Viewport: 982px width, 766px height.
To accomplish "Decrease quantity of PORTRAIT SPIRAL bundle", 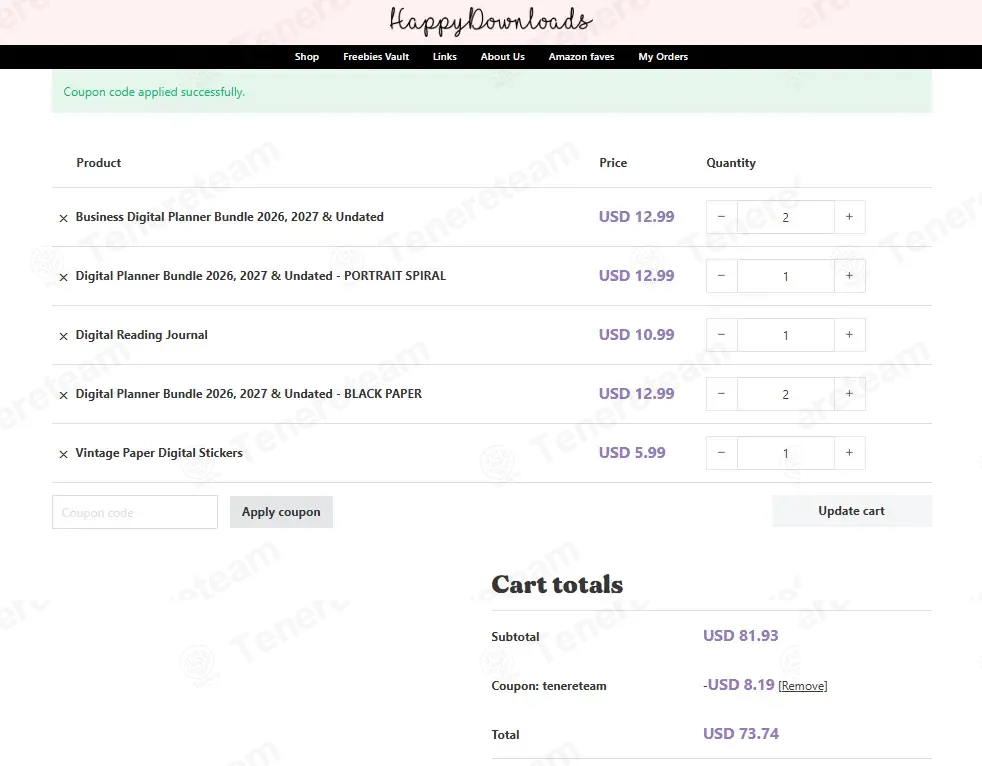I will coord(721,276).
